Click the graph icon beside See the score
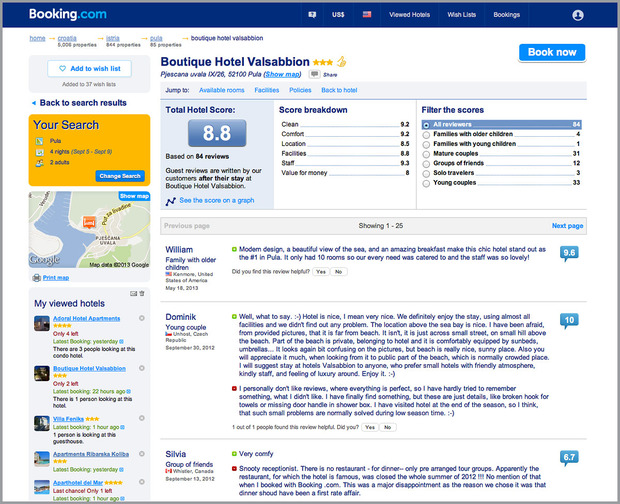Viewport: 620px width, 504px height. pos(170,201)
